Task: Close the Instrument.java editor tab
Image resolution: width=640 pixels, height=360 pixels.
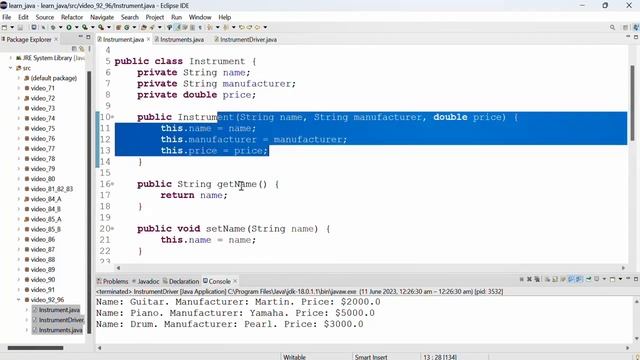Action: pos(148,39)
